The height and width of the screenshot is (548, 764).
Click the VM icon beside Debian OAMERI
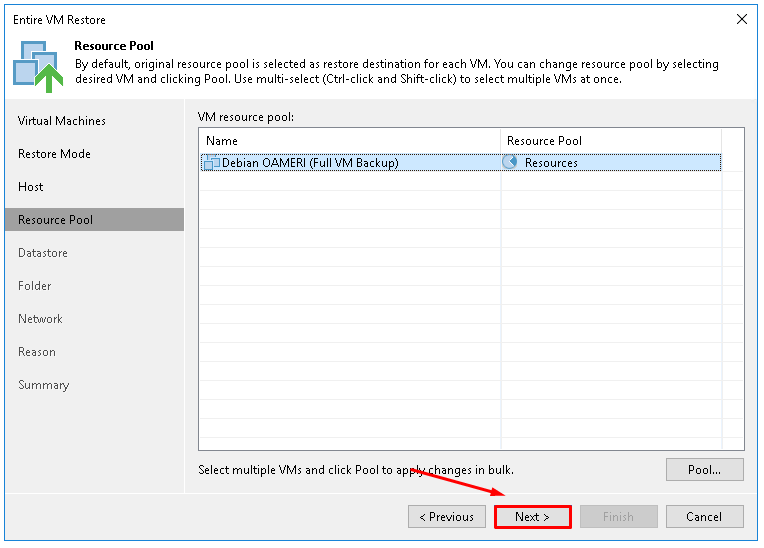point(211,163)
